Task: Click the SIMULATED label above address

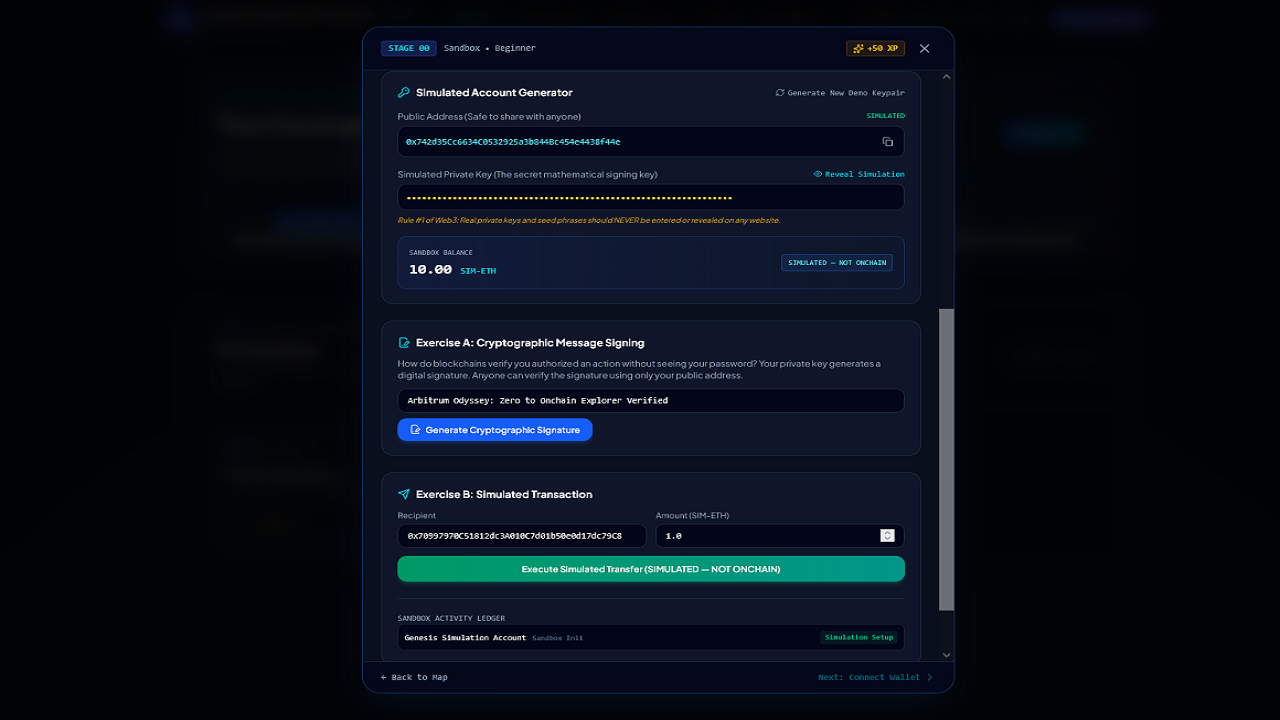Action: (x=885, y=116)
